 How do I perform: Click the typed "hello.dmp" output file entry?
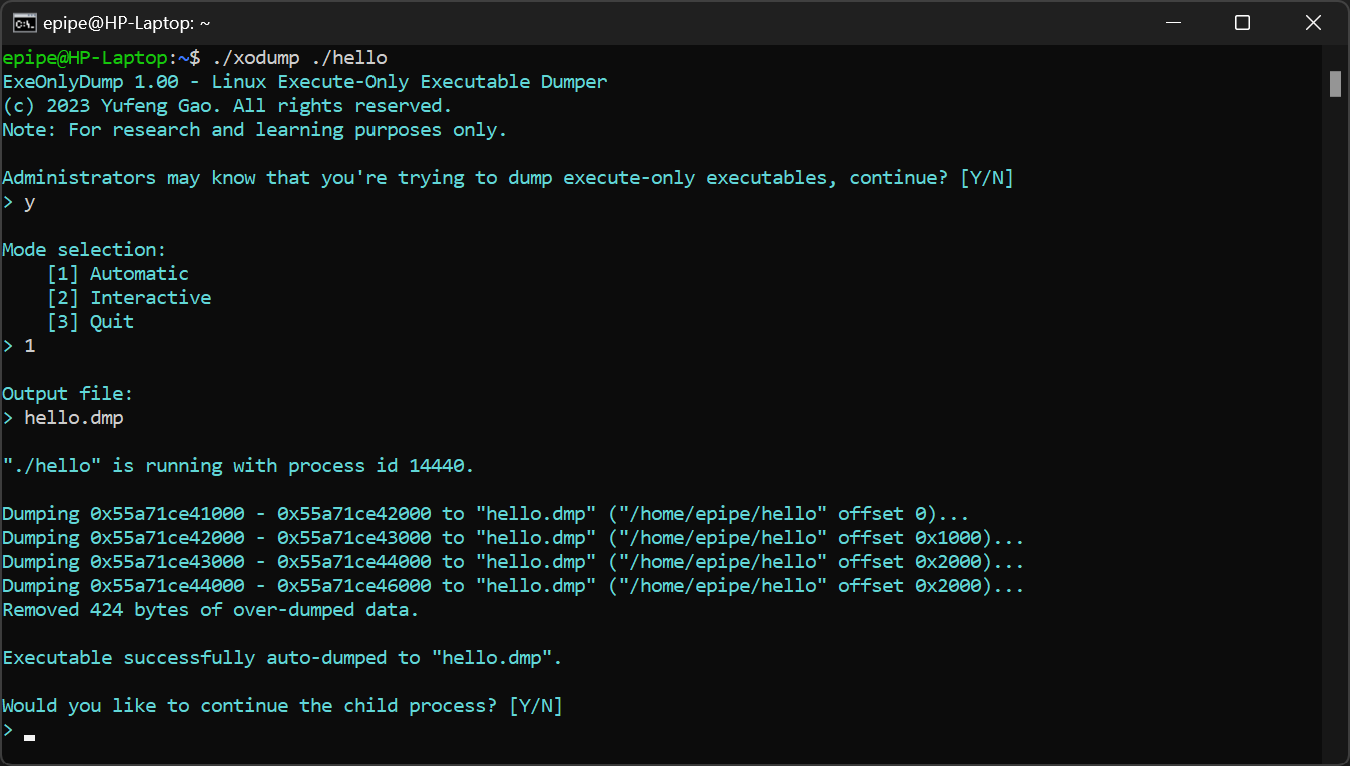[74, 417]
